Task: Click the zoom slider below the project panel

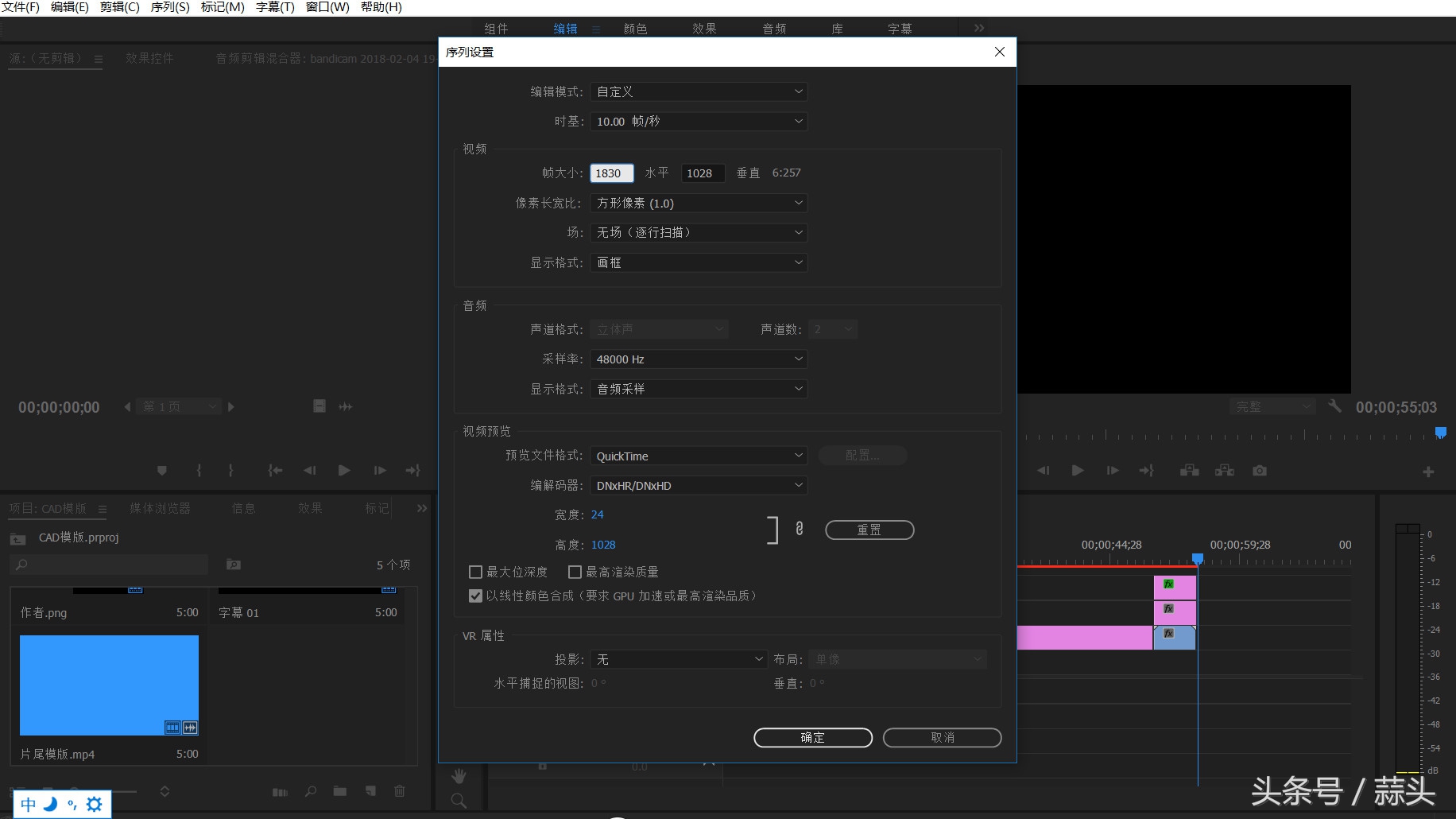Action: click(x=127, y=791)
